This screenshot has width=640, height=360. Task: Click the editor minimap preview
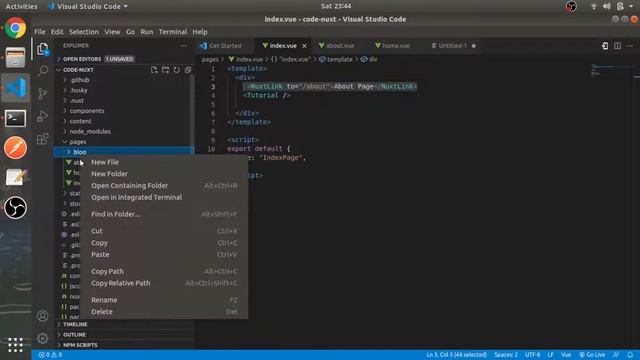tap(611, 70)
